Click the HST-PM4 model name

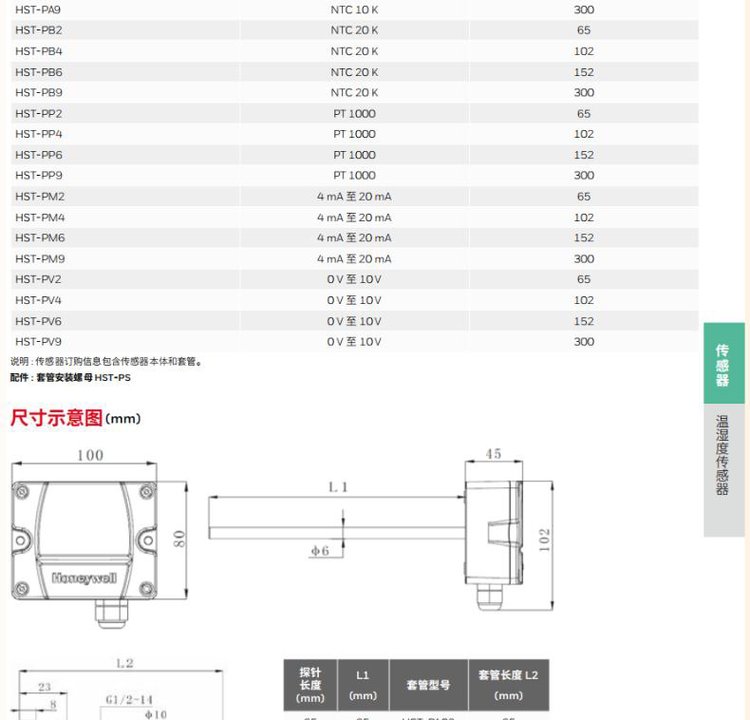39,217
